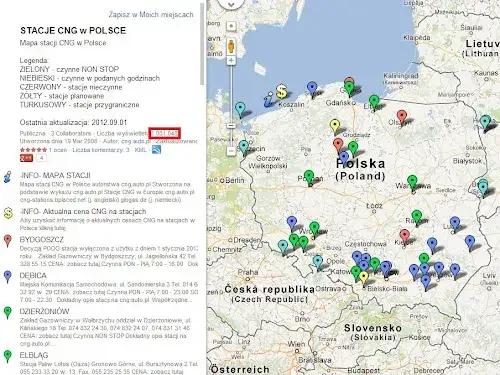This screenshot has width=500, height=375.
Task: Select the blue marker at Lublin
Action: [455, 223]
